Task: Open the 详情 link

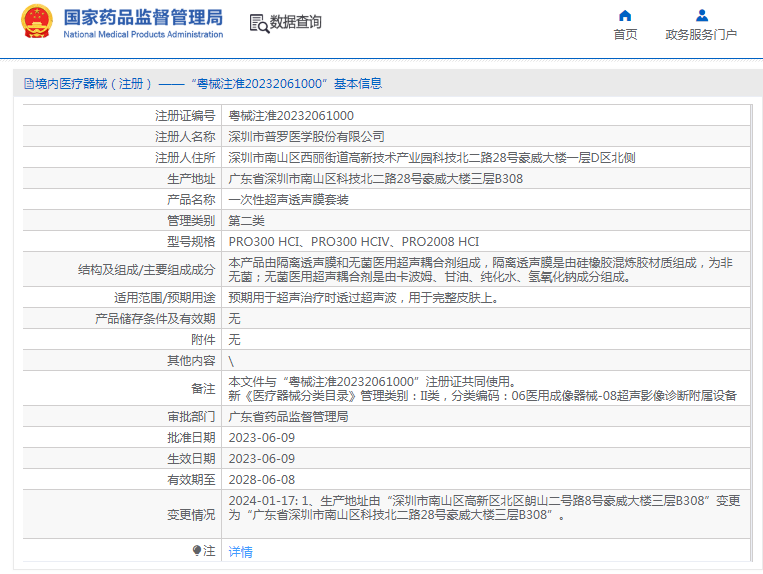Action: click(240, 552)
